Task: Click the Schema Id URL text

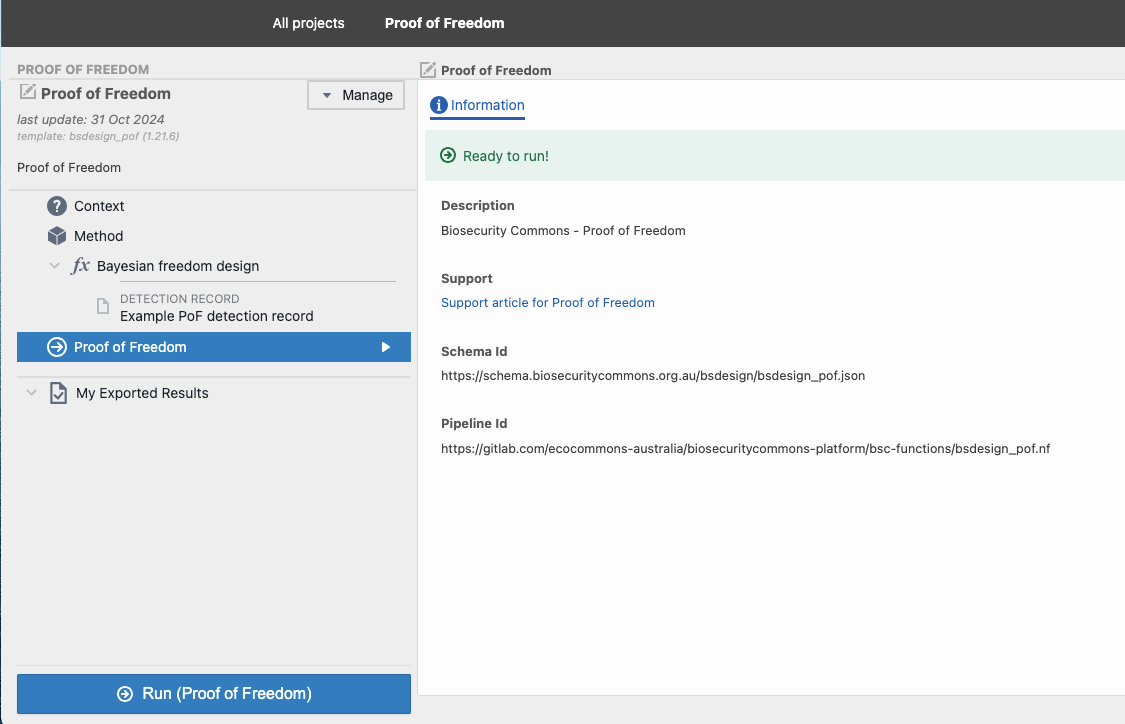Action: (653, 376)
